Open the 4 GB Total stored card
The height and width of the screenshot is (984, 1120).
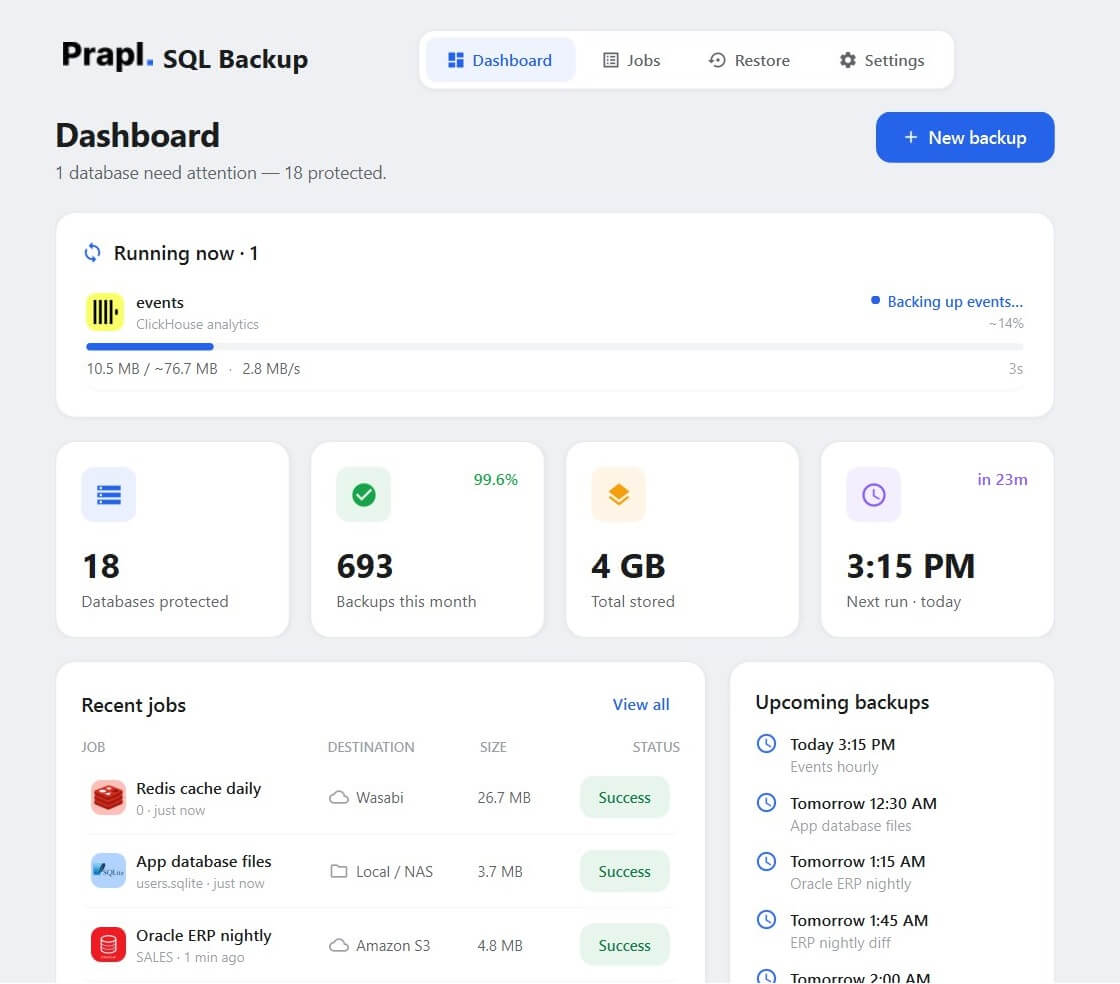(682, 539)
